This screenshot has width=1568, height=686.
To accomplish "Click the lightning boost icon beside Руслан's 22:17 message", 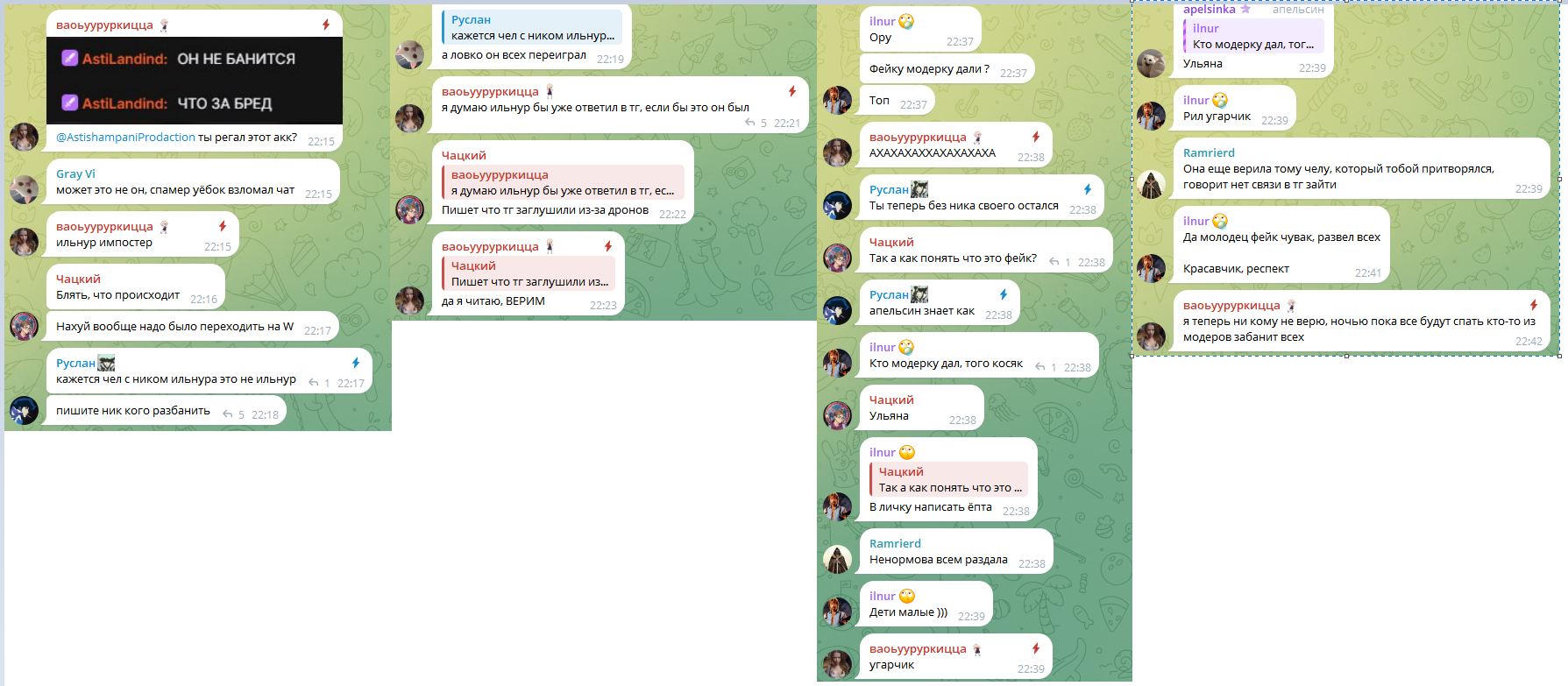I will point(356,363).
